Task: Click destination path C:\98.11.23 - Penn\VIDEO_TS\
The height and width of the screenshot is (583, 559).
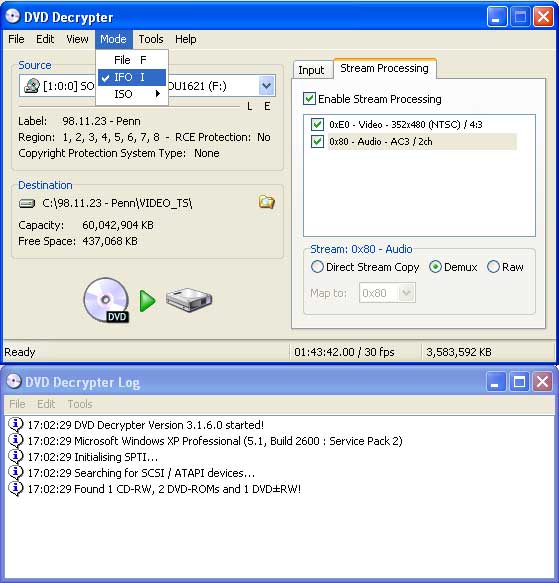Action: pyautogui.click(x=117, y=203)
